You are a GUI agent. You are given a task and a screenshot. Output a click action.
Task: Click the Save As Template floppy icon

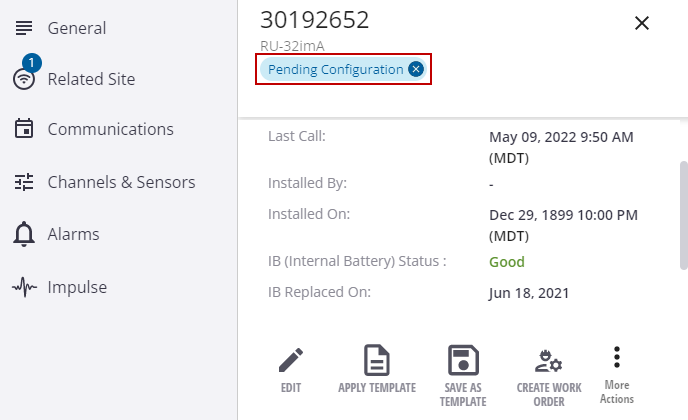463,360
